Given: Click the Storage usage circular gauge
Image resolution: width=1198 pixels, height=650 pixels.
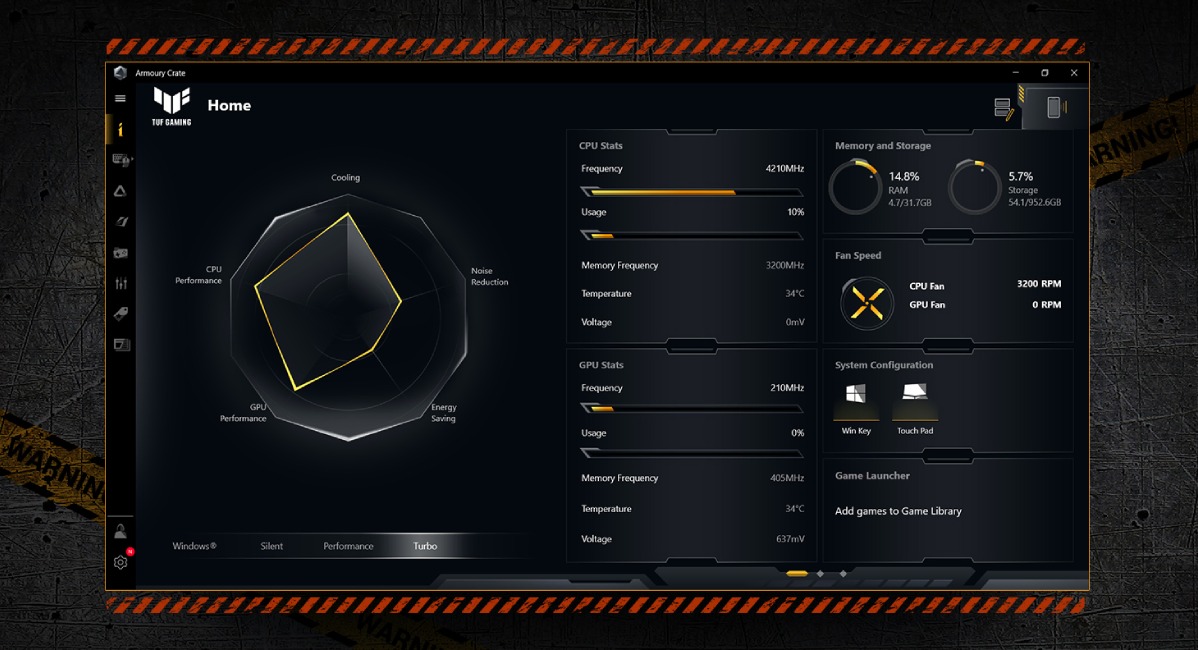Looking at the screenshot, I should pyautogui.click(x=974, y=187).
